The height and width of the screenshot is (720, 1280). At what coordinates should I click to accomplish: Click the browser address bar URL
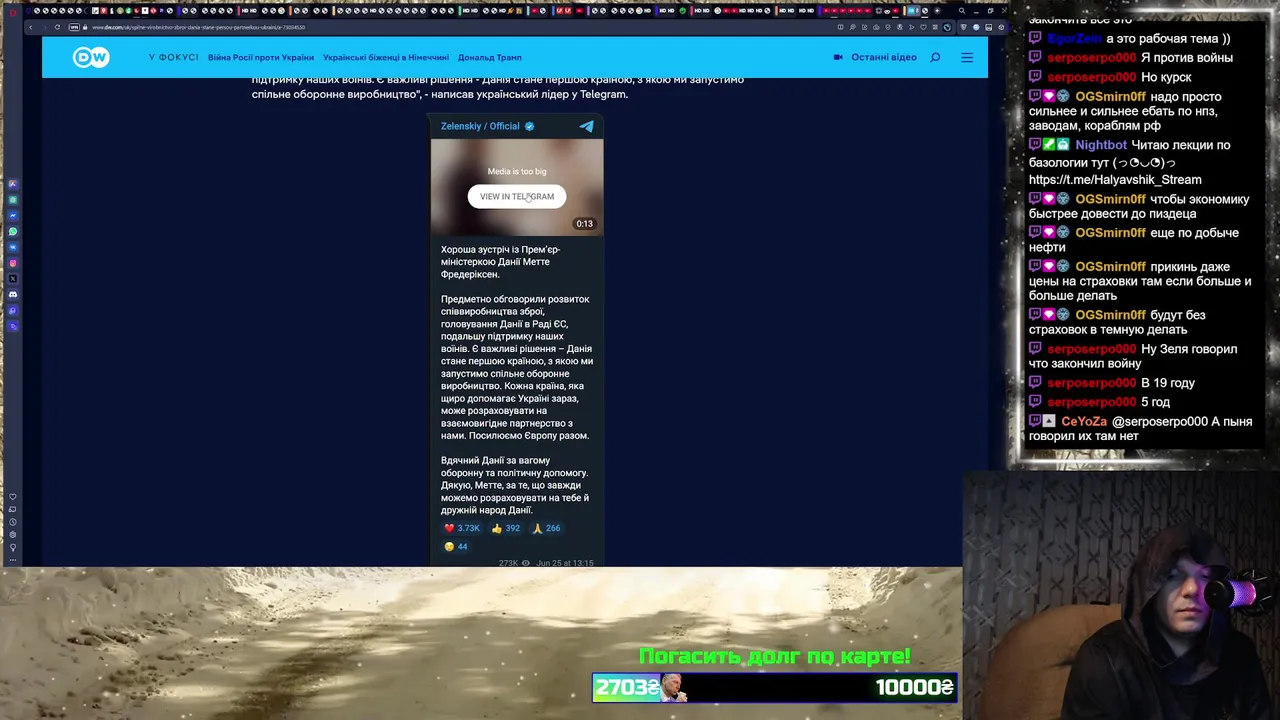[199, 27]
